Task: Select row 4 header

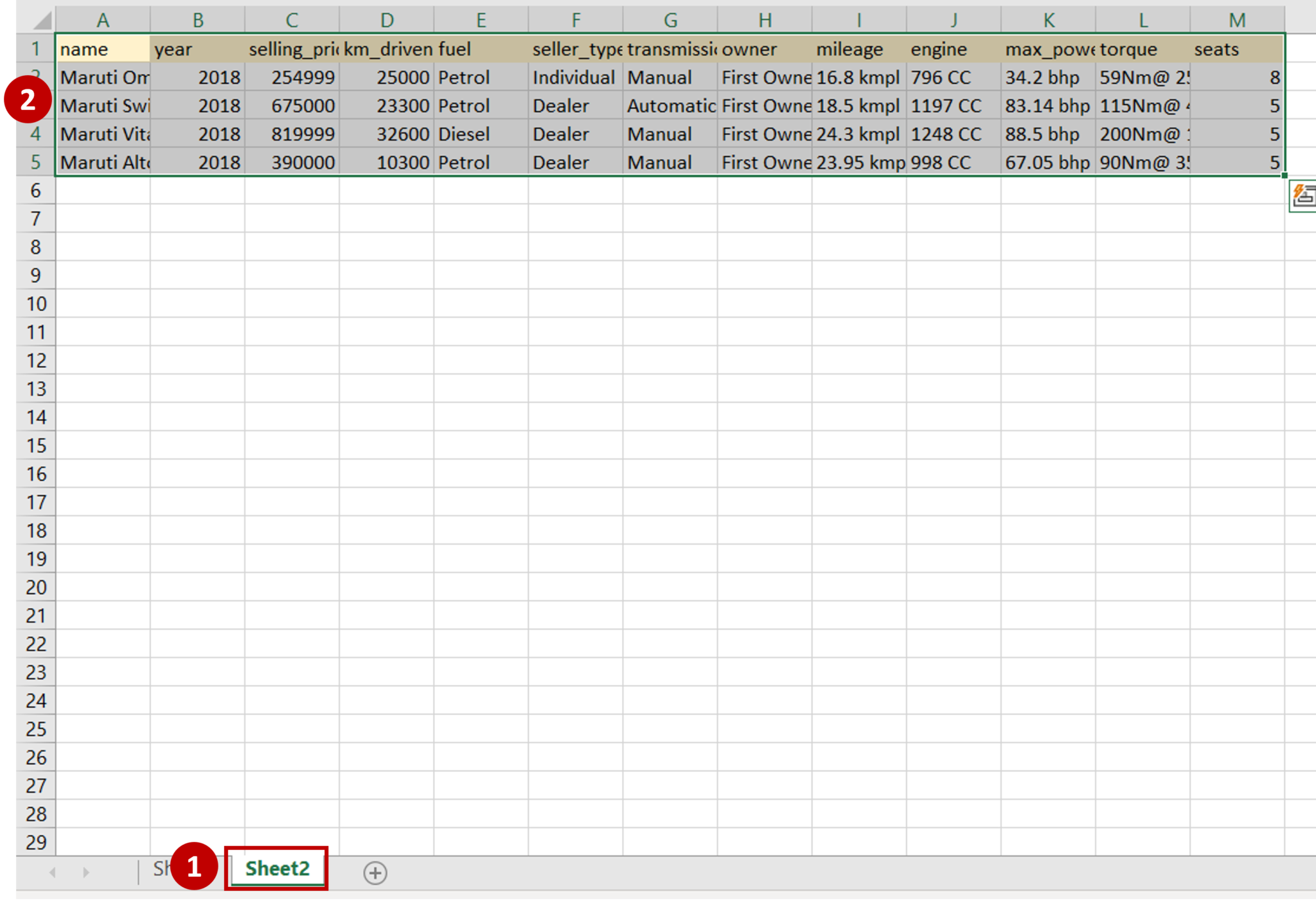Action: (x=36, y=134)
